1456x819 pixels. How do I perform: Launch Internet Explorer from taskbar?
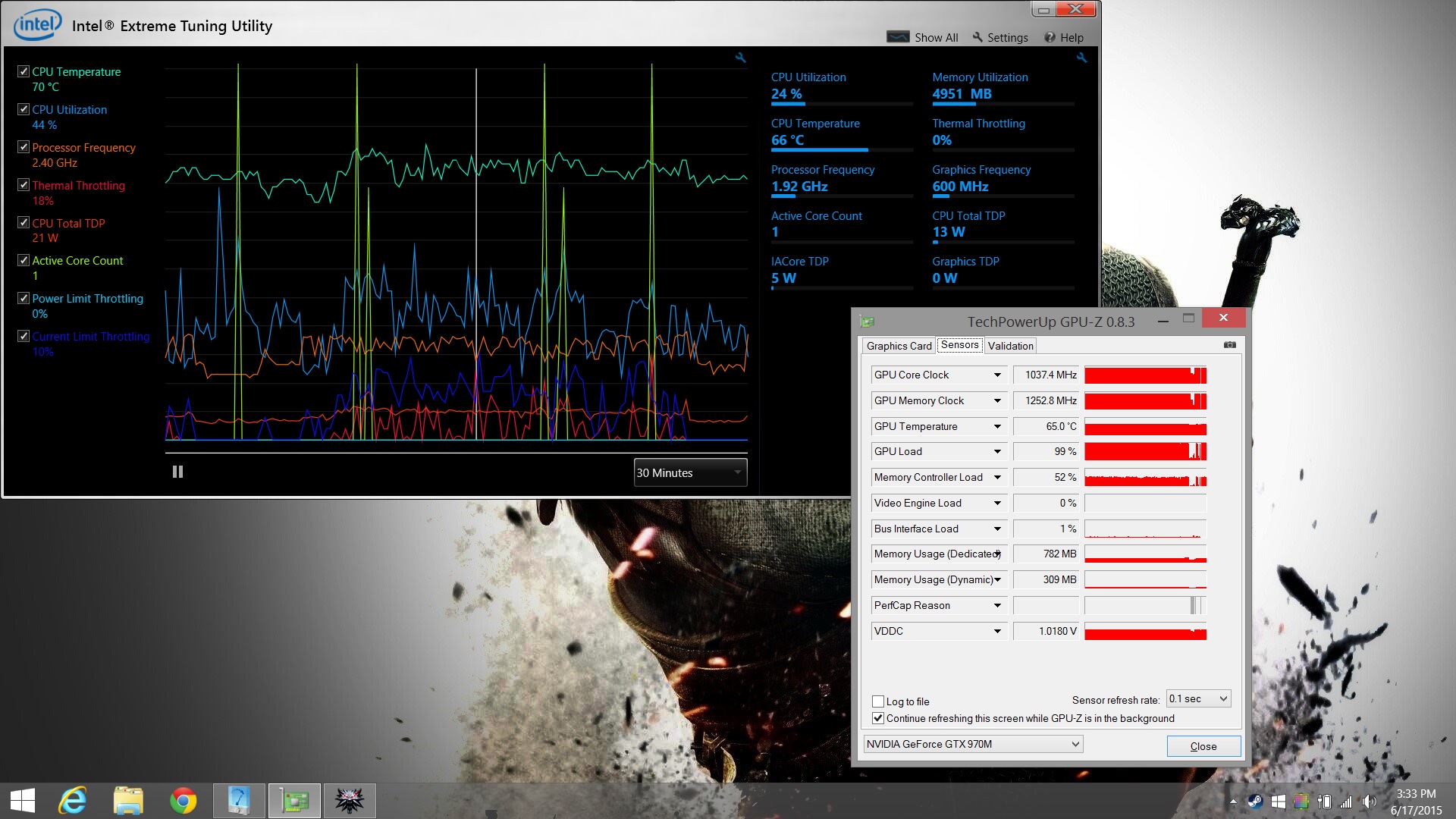click(73, 801)
